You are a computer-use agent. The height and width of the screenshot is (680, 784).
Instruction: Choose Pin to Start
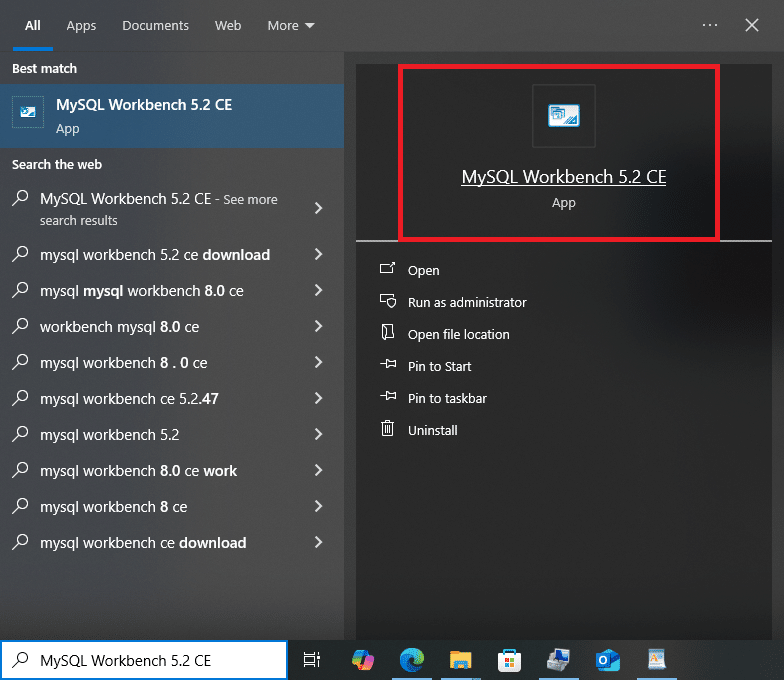(440, 366)
